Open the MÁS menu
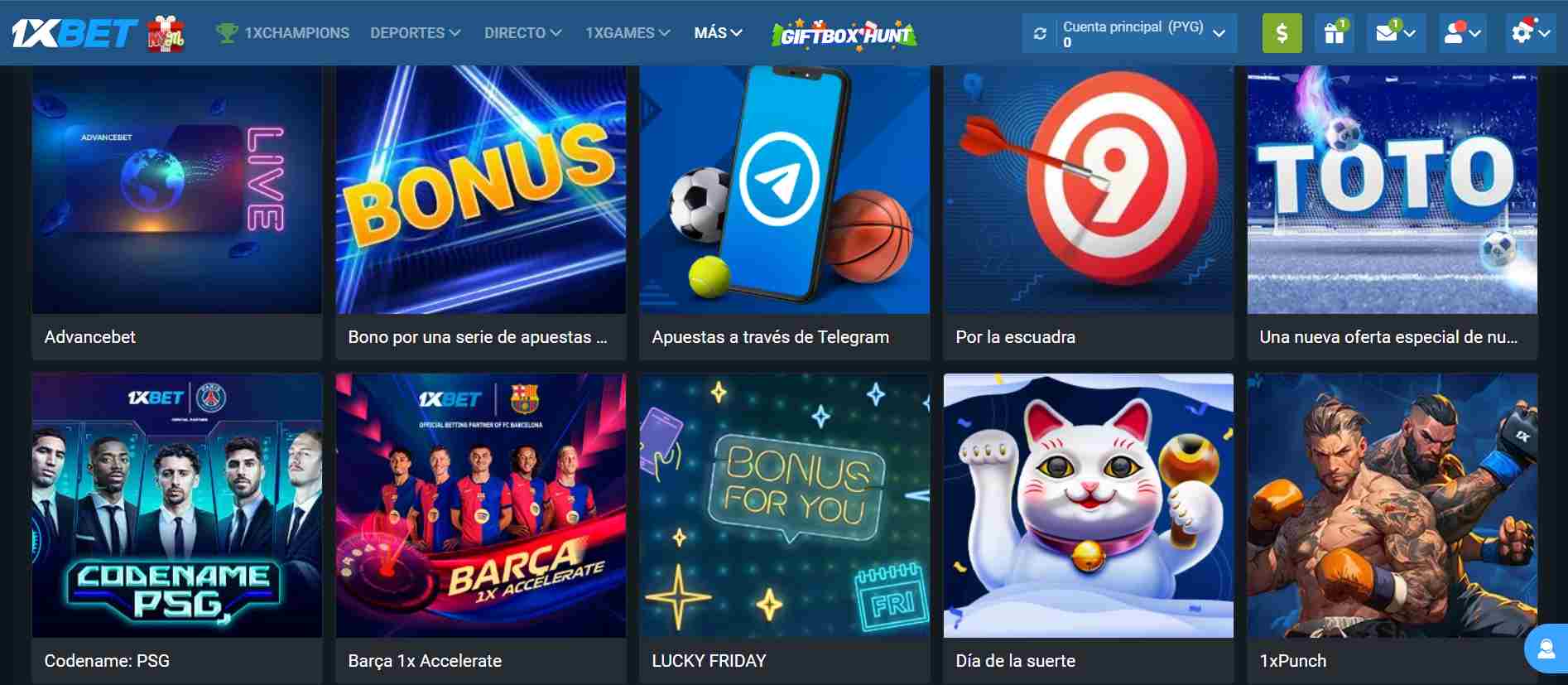Image resolution: width=1568 pixels, height=685 pixels. [x=718, y=33]
